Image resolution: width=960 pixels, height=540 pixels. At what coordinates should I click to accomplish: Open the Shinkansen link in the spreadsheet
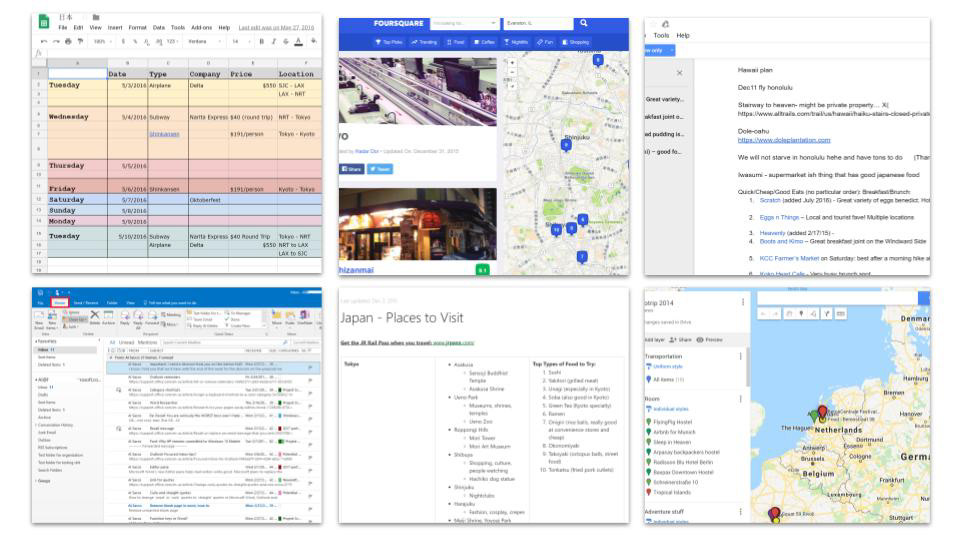pyautogui.click(x=164, y=133)
